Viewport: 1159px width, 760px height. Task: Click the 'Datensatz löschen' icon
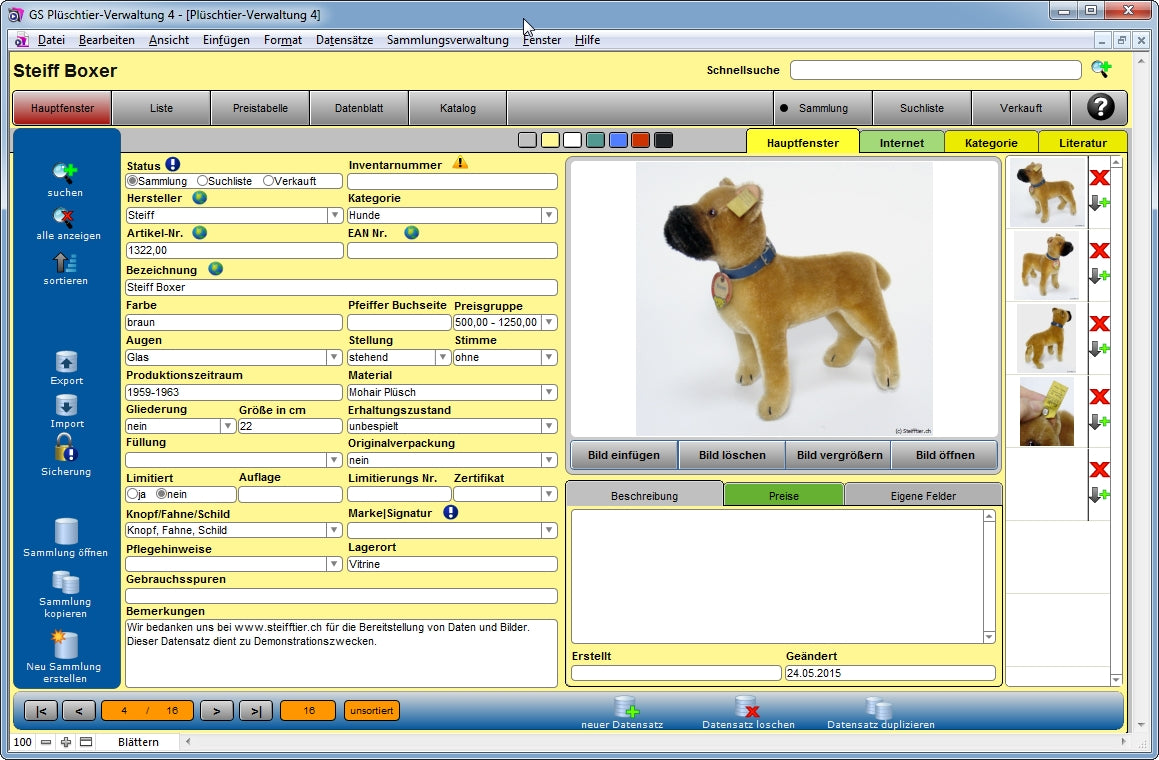[747, 706]
